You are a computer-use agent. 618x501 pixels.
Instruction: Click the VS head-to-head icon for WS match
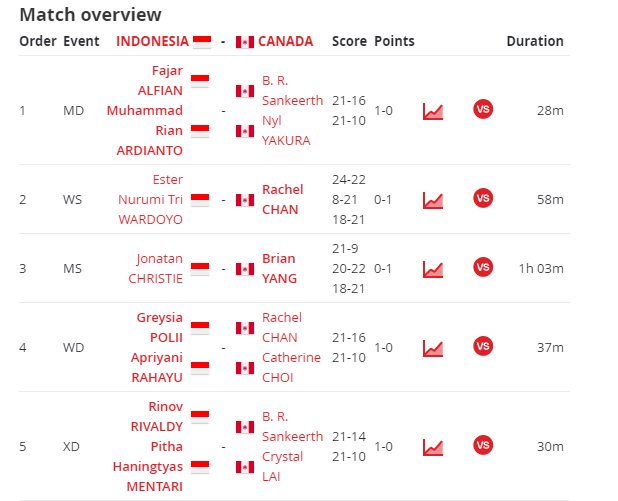click(x=483, y=198)
